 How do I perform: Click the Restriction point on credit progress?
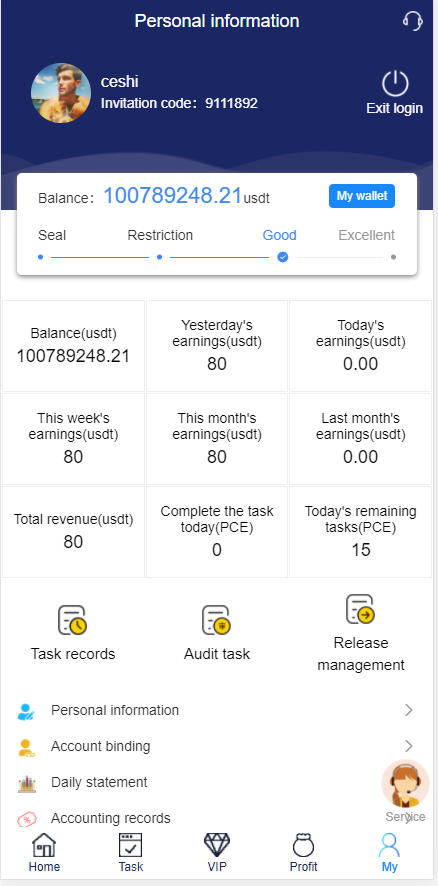pyautogui.click(x=159, y=257)
